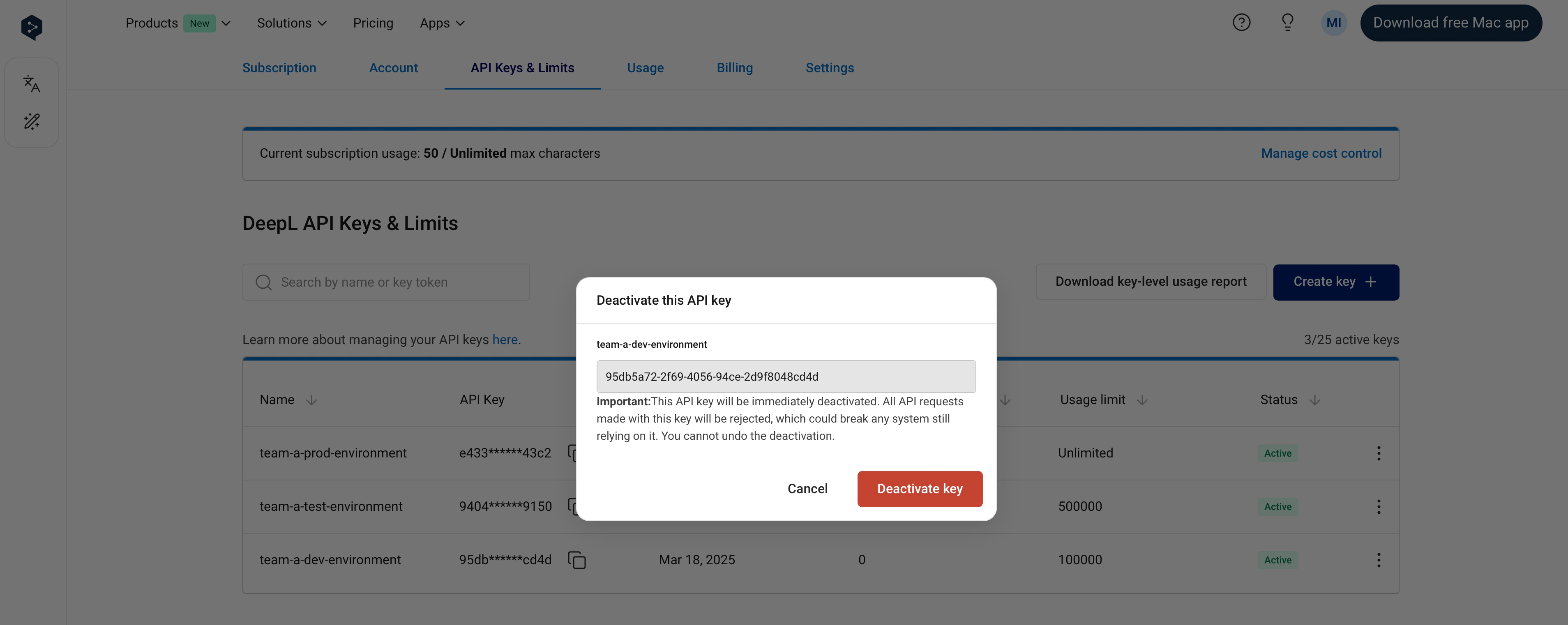
Task: Click the DeepL logo icon
Action: point(32,28)
